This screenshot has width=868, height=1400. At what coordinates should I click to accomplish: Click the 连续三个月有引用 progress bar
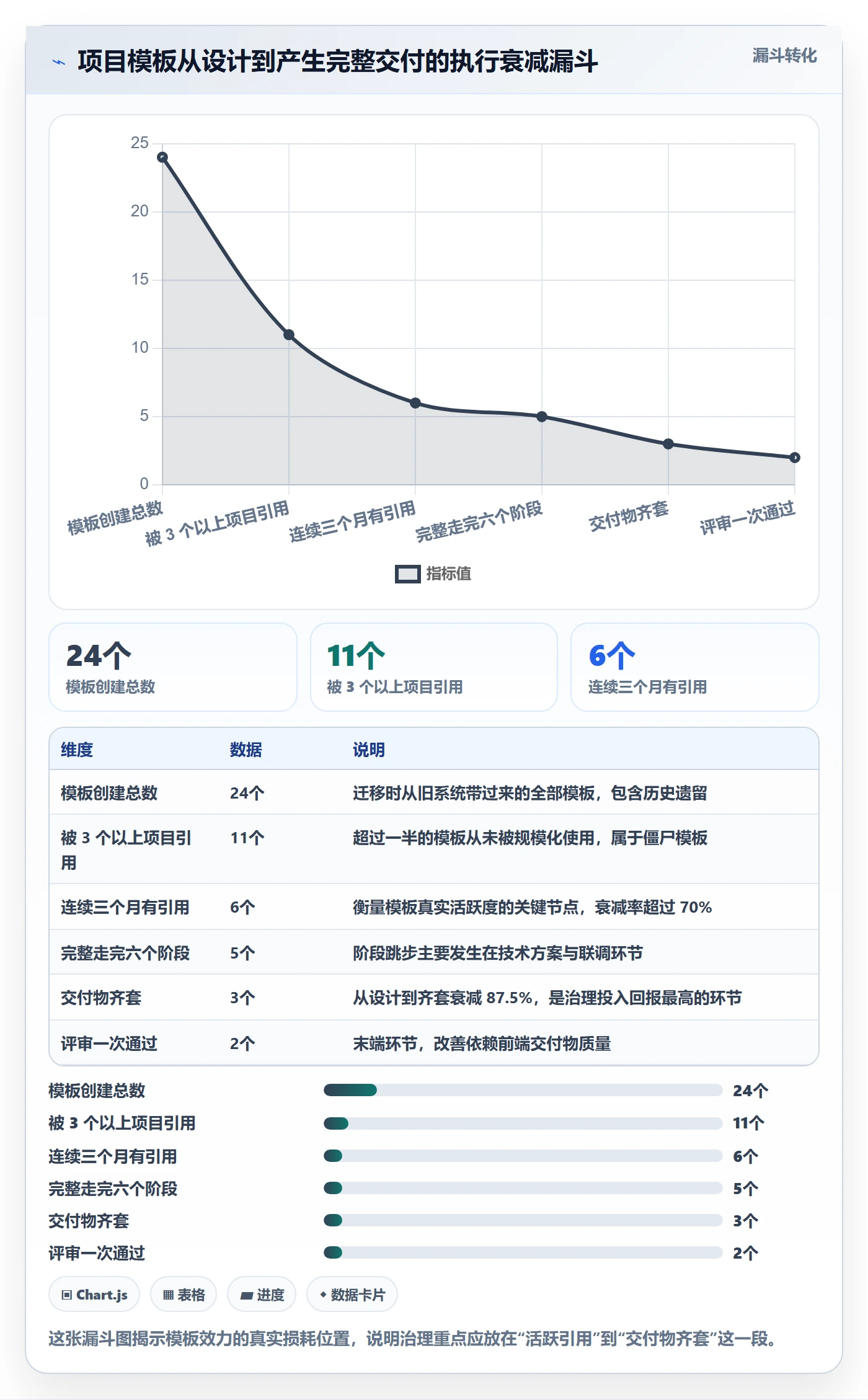(523, 1156)
